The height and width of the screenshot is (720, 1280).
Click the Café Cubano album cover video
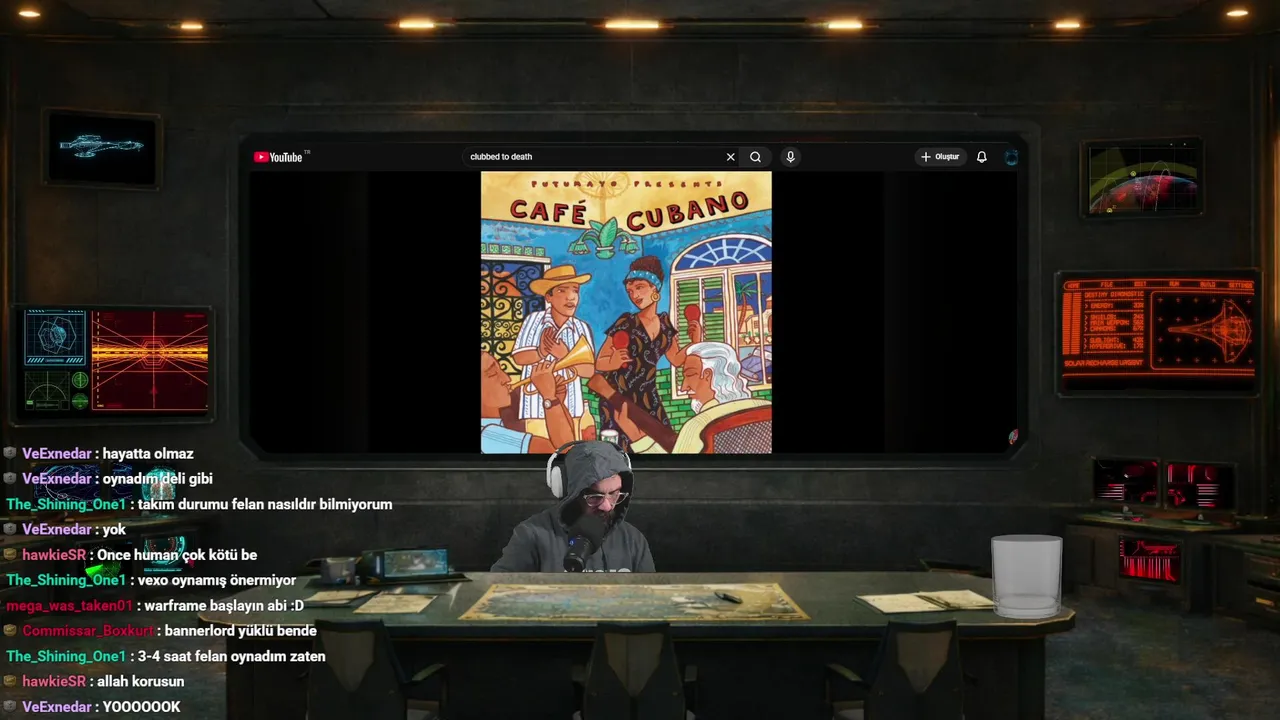pyautogui.click(x=626, y=312)
